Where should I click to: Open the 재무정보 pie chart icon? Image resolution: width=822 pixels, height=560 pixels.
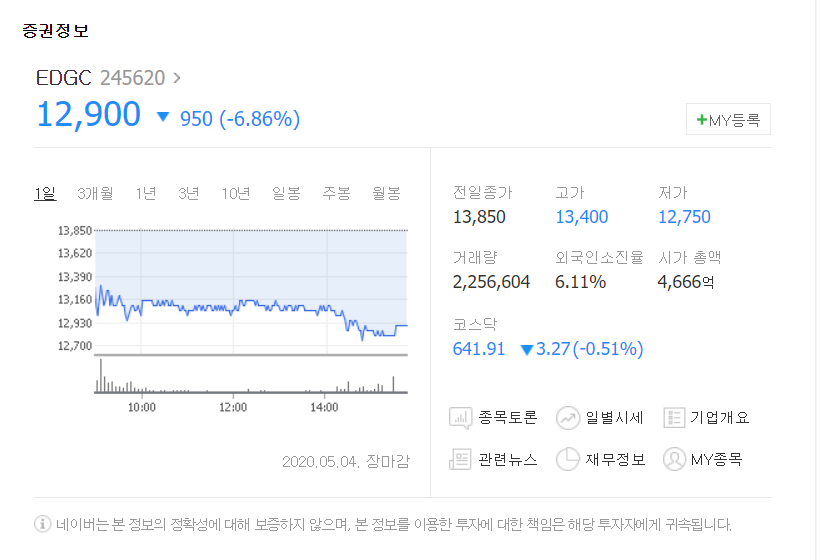(x=568, y=459)
